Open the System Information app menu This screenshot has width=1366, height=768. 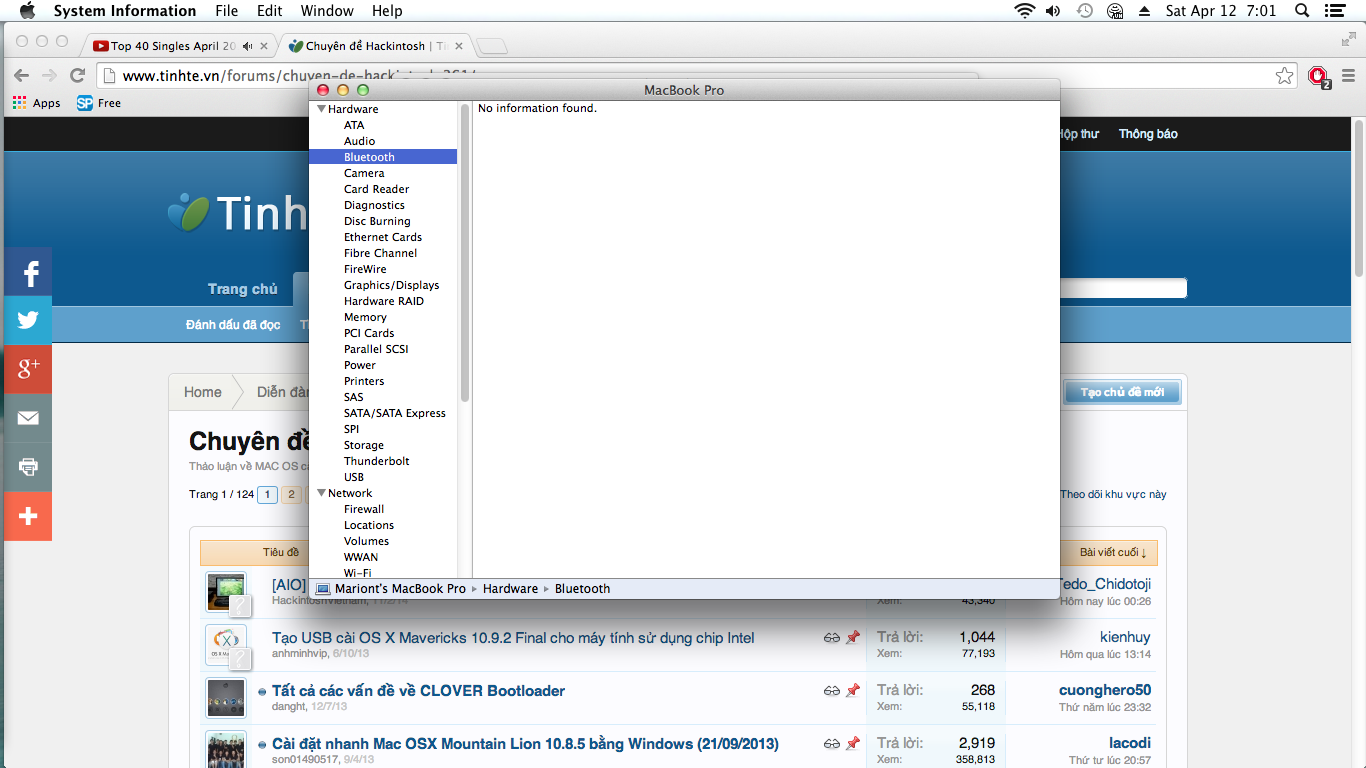click(125, 11)
